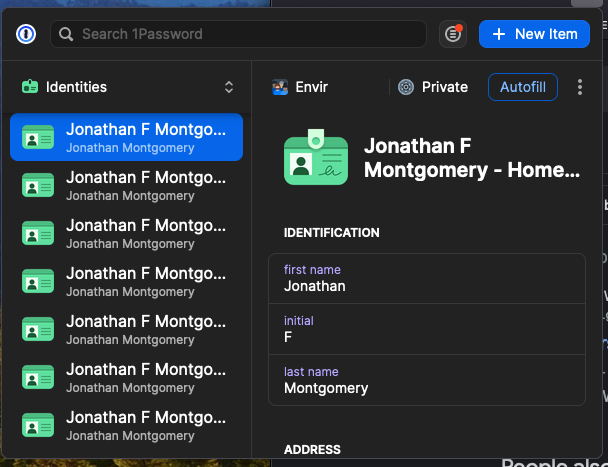Click the 'last name' field label
The height and width of the screenshot is (467, 608).
pyautogui.click(x=311, y=372)
